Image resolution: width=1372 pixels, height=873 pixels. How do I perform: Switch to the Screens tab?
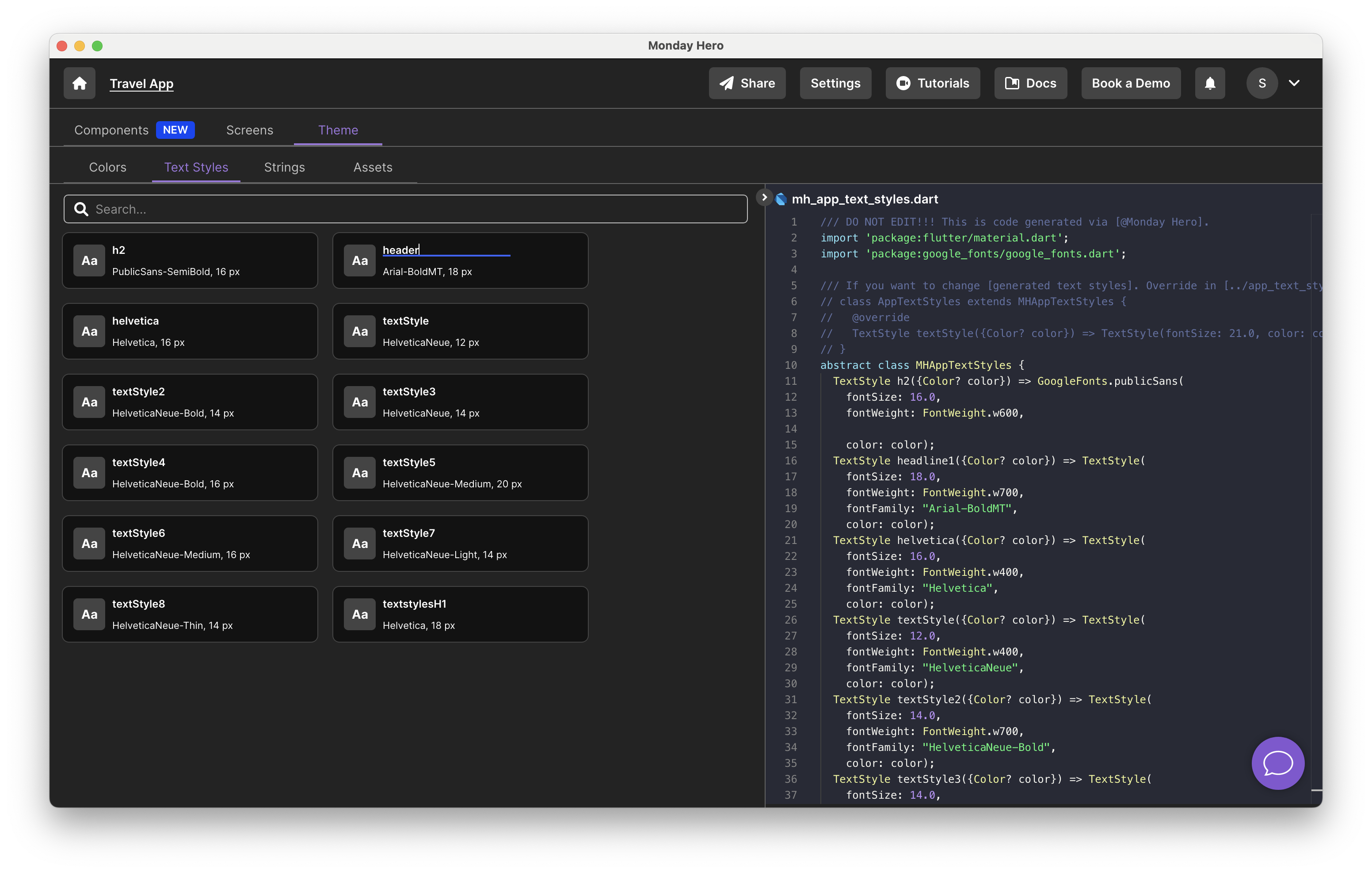[x=250, y=130]
